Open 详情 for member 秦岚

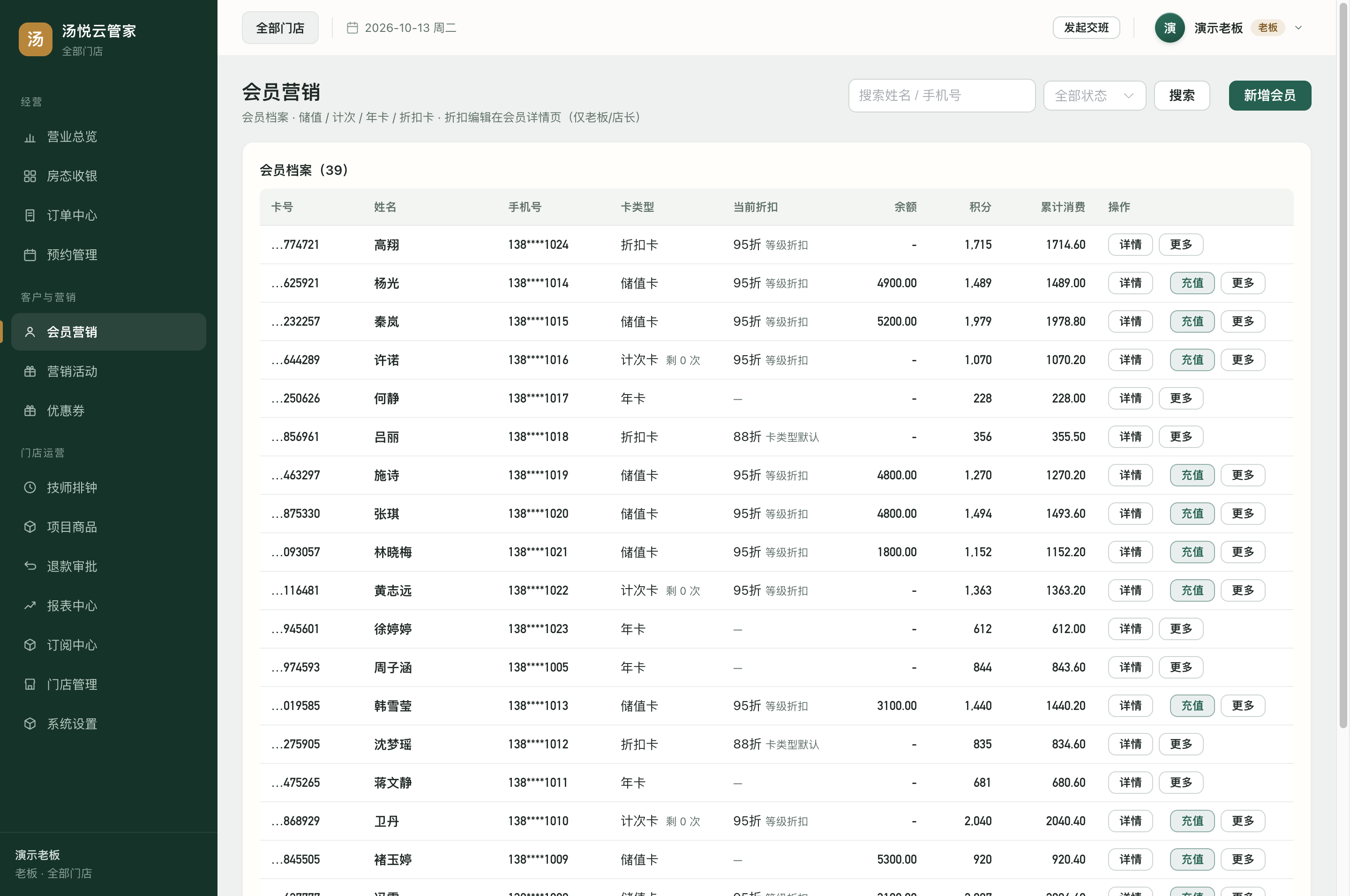click(1130, 322)
